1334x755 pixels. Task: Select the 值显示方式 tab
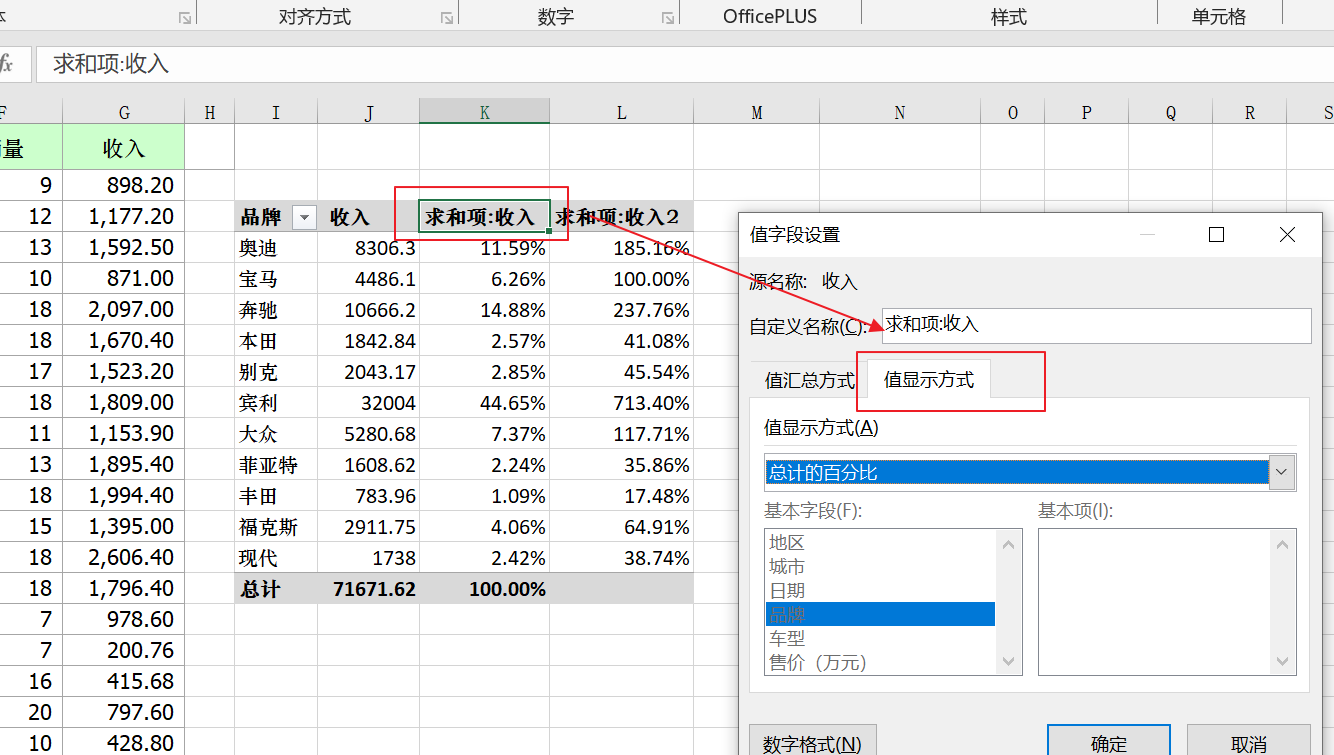click(929, 380)
